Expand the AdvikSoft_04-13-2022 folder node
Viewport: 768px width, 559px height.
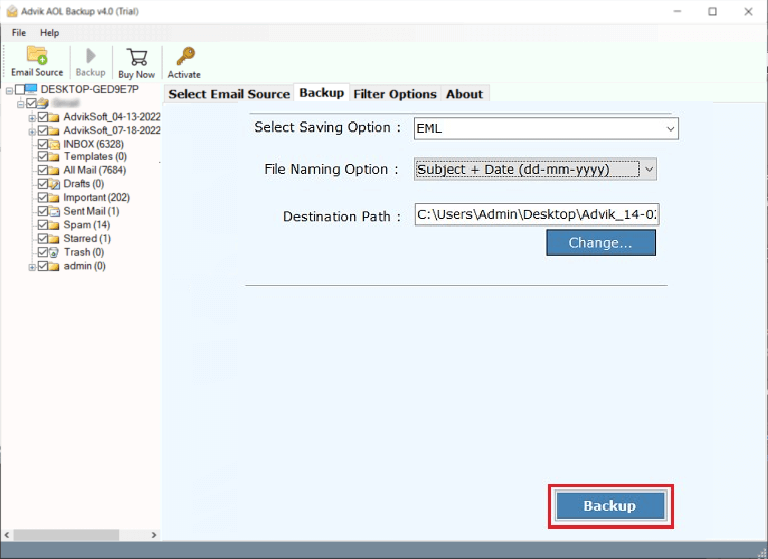(32, 118)
